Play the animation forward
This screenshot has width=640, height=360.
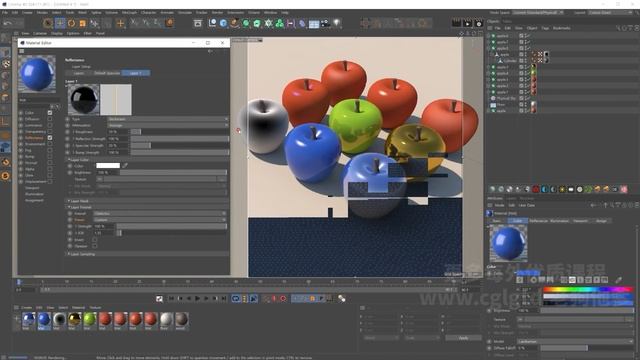198,299
